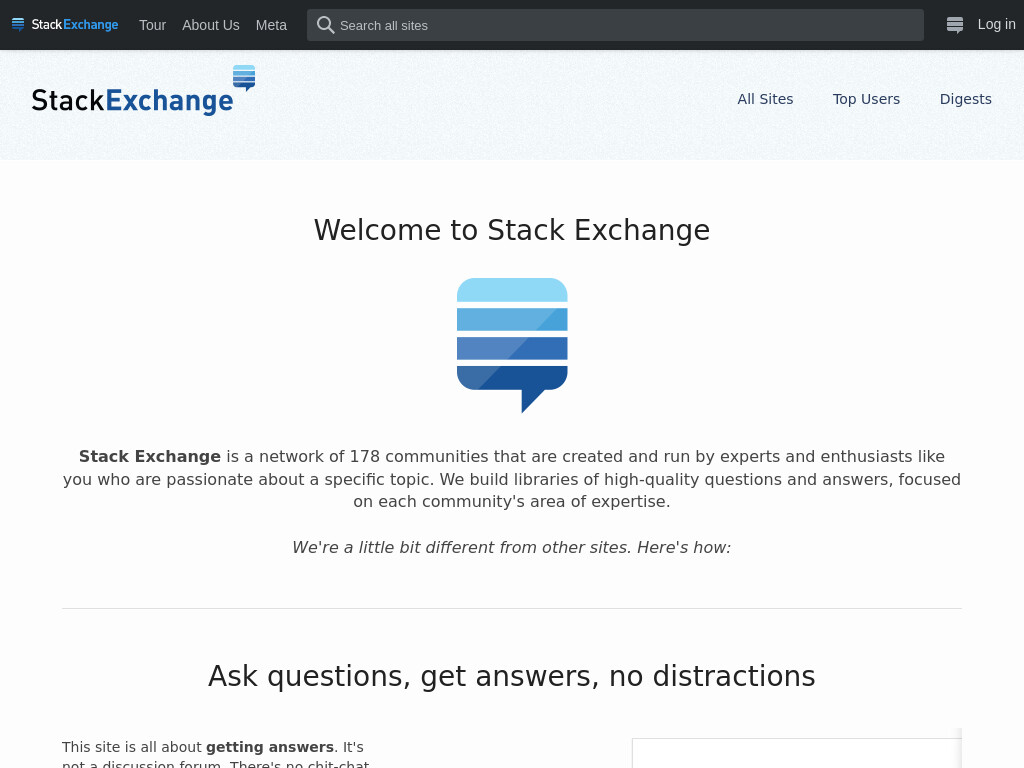This screenshot has width=1024, height=768.
Task: Open the site switcher icon near Log in
Action: click(955, 25)
